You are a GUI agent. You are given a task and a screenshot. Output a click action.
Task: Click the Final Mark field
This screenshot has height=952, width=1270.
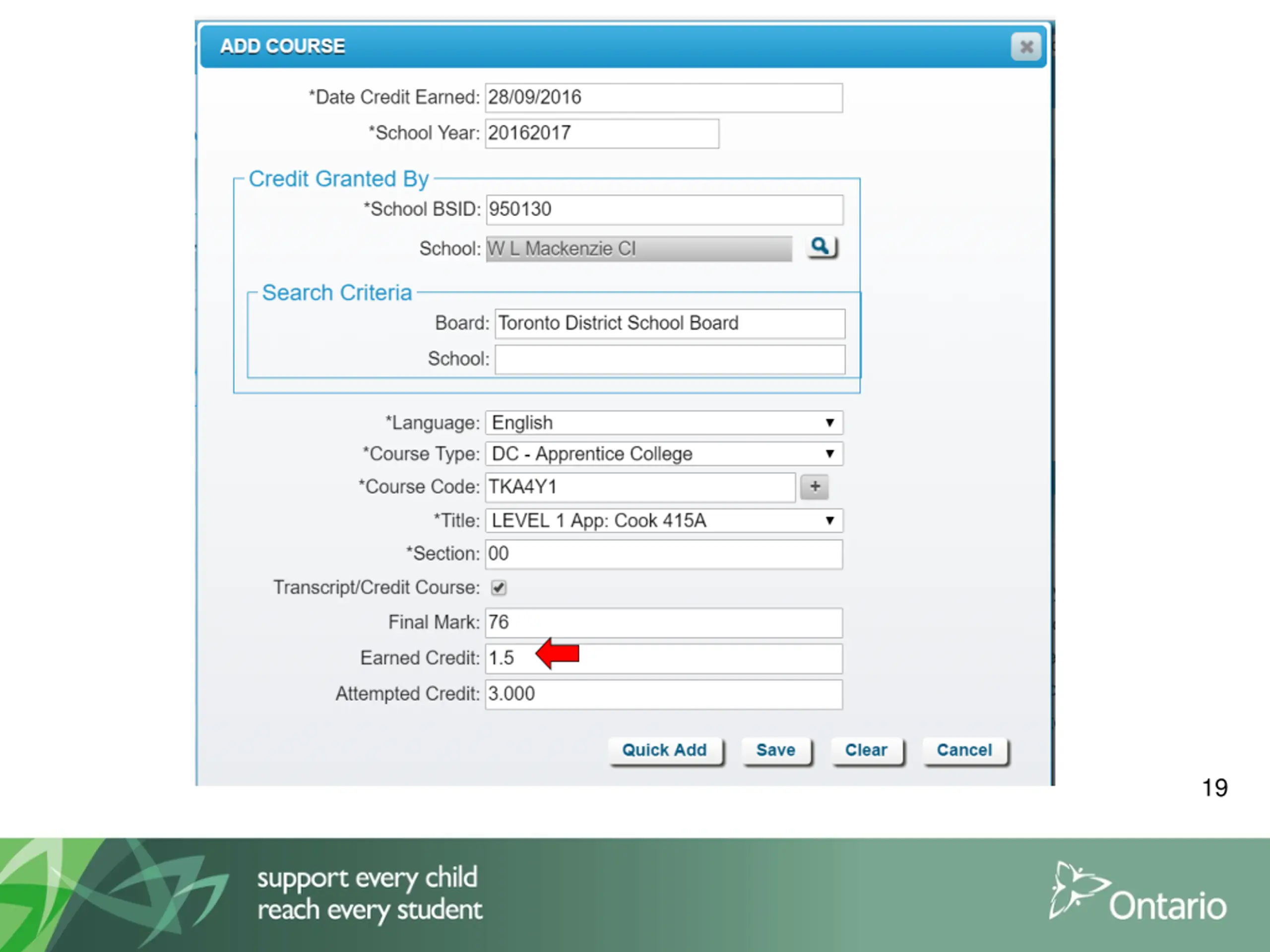click(664, 623)
